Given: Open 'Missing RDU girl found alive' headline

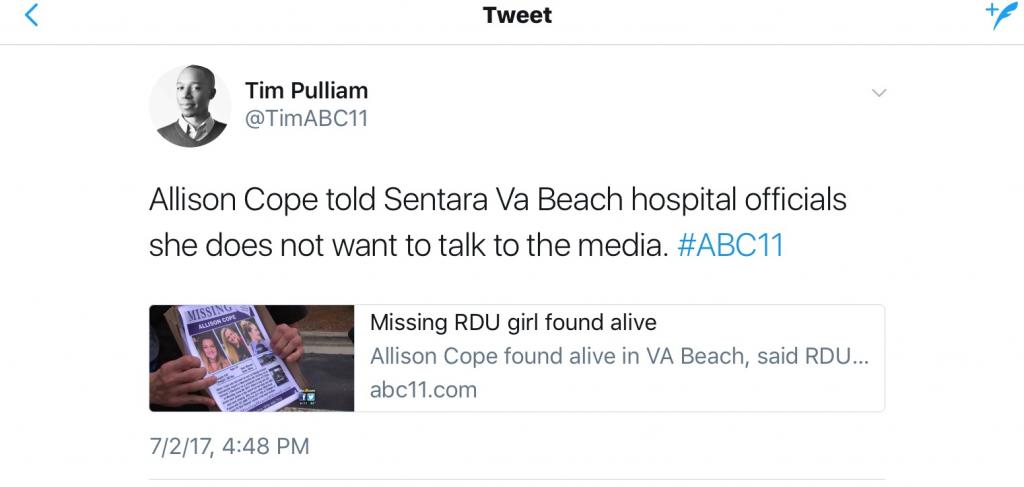Looking at the screenshot, I should (513, 322).
